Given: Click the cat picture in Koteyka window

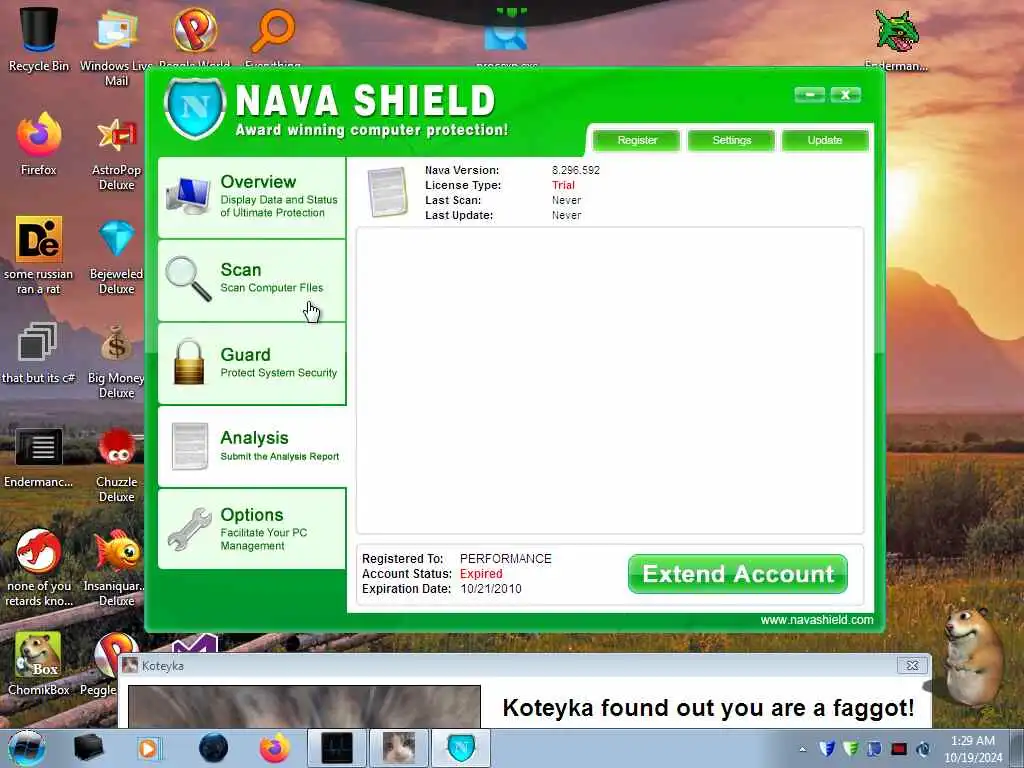Looking at the screenshot, I should tap(304, 706).
